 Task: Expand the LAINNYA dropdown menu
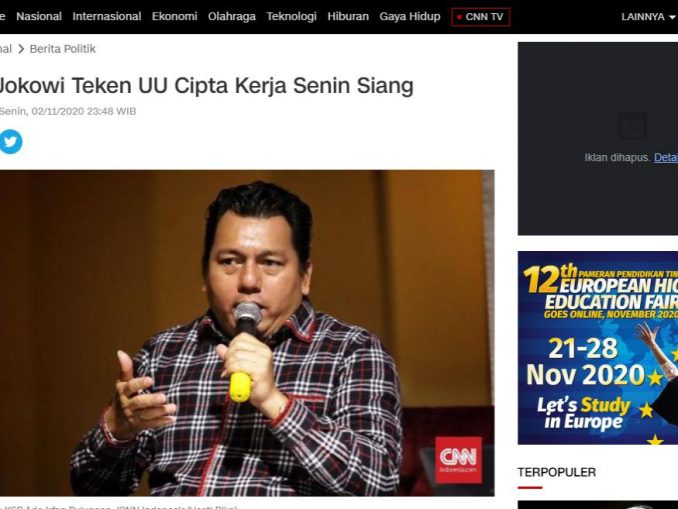coord(648,17)
